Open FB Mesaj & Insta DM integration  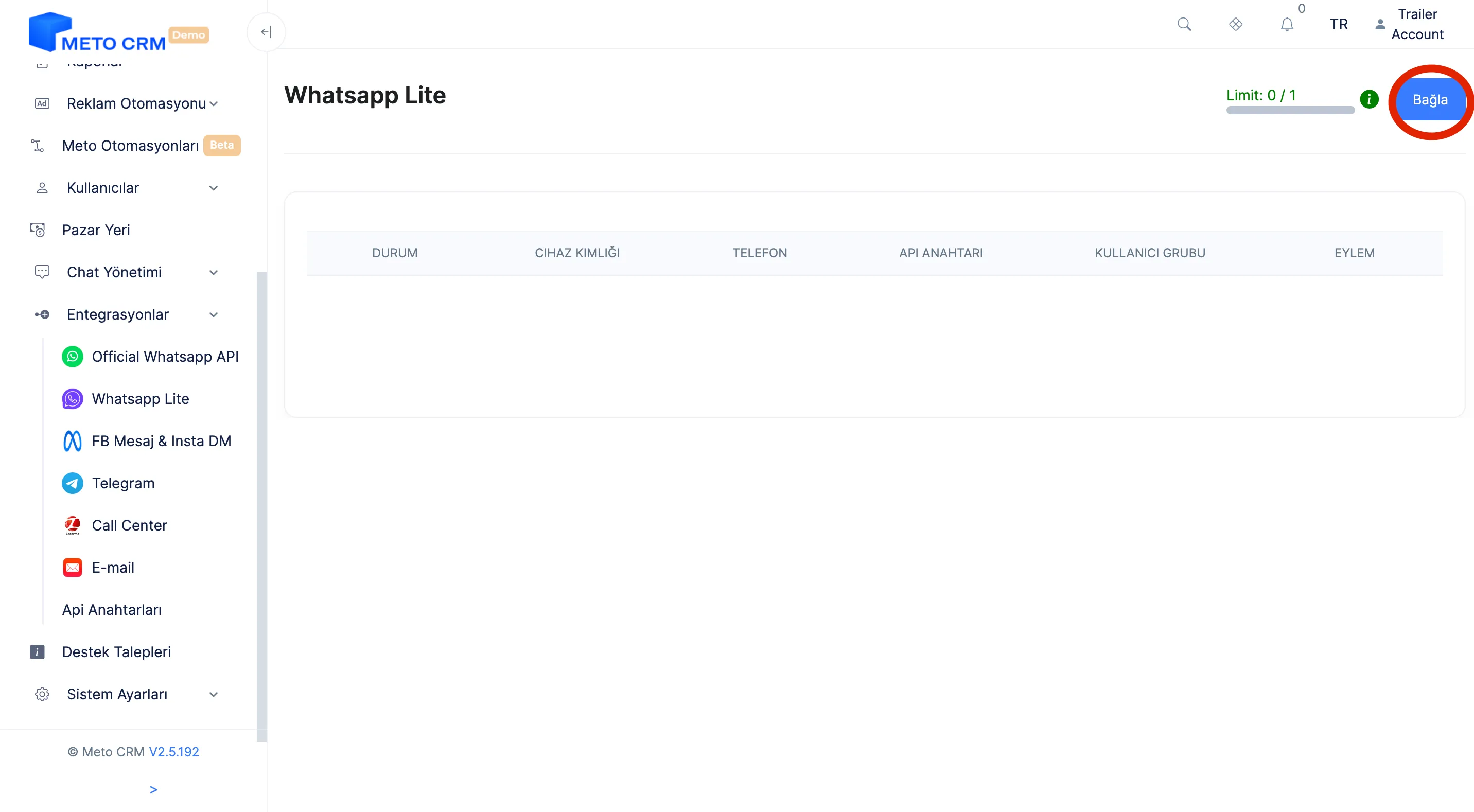pyautogui.click(x=162, y=440)
